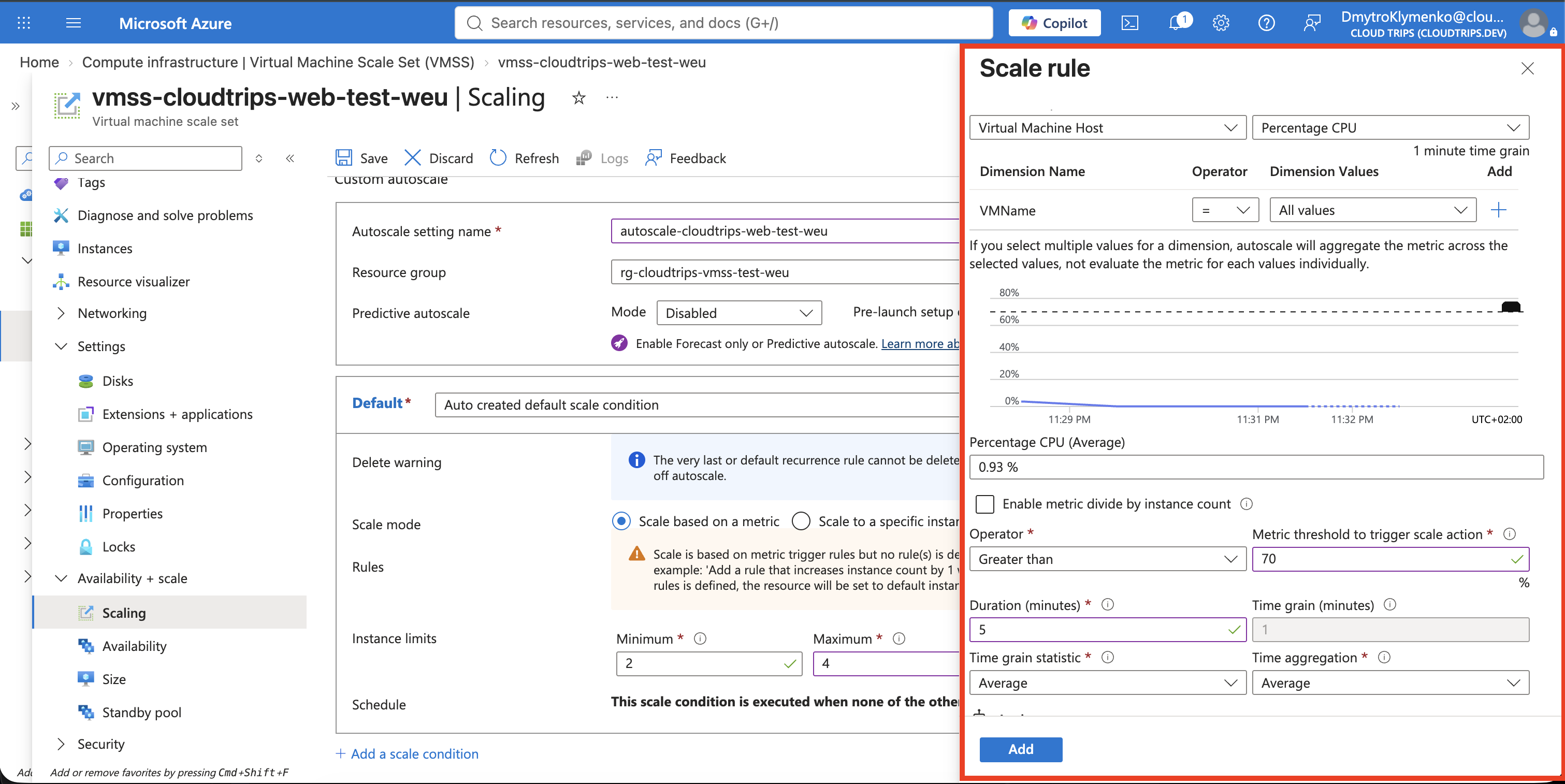Select Scale based on a metric radio
Image resolution: width=1565 pixels, height=784 pixels.
621,521
